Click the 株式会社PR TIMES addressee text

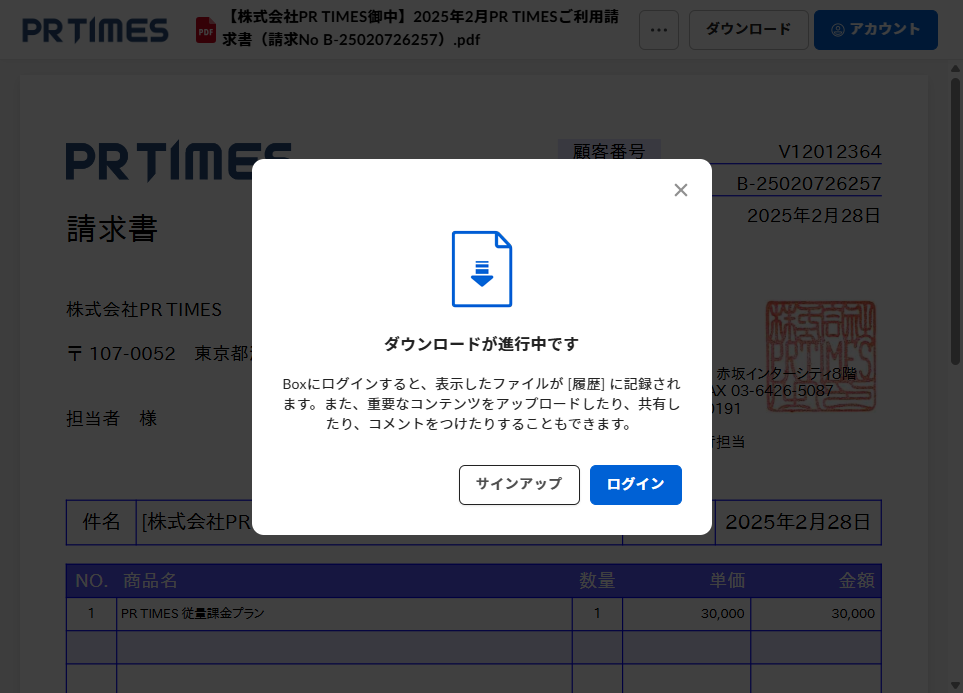[144, 310]
